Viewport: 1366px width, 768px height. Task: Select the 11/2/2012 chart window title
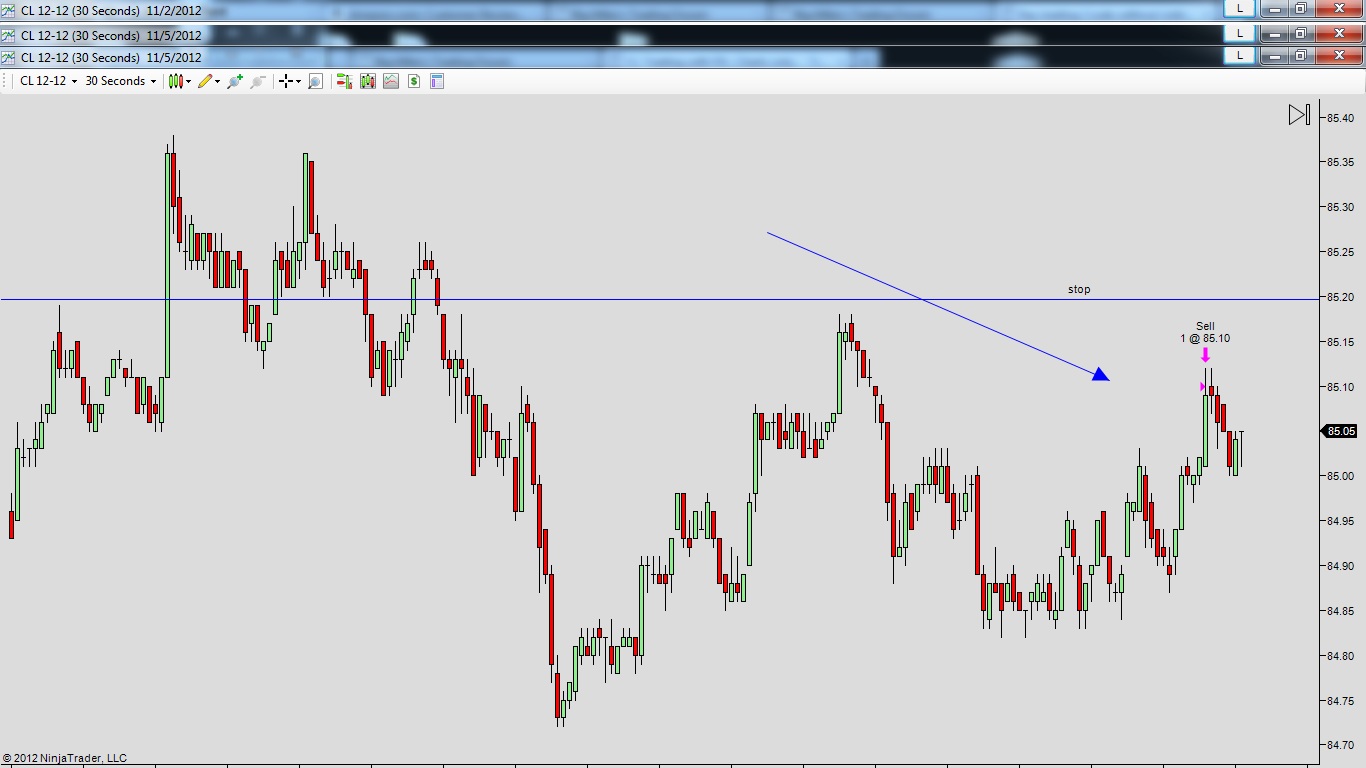[111, 11]
